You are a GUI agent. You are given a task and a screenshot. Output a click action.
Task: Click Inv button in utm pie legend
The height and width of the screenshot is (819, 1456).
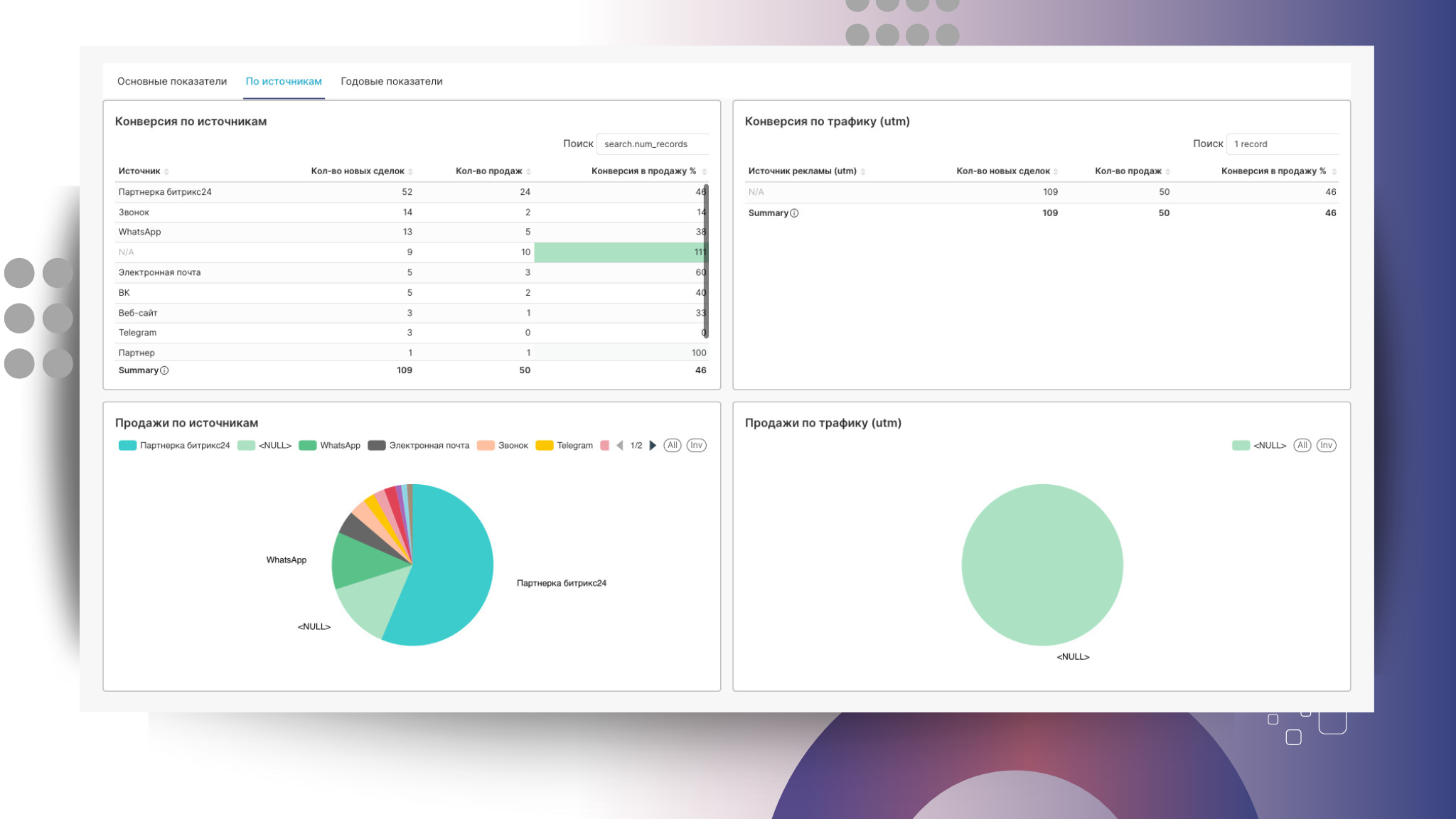tap(1326, 446)
